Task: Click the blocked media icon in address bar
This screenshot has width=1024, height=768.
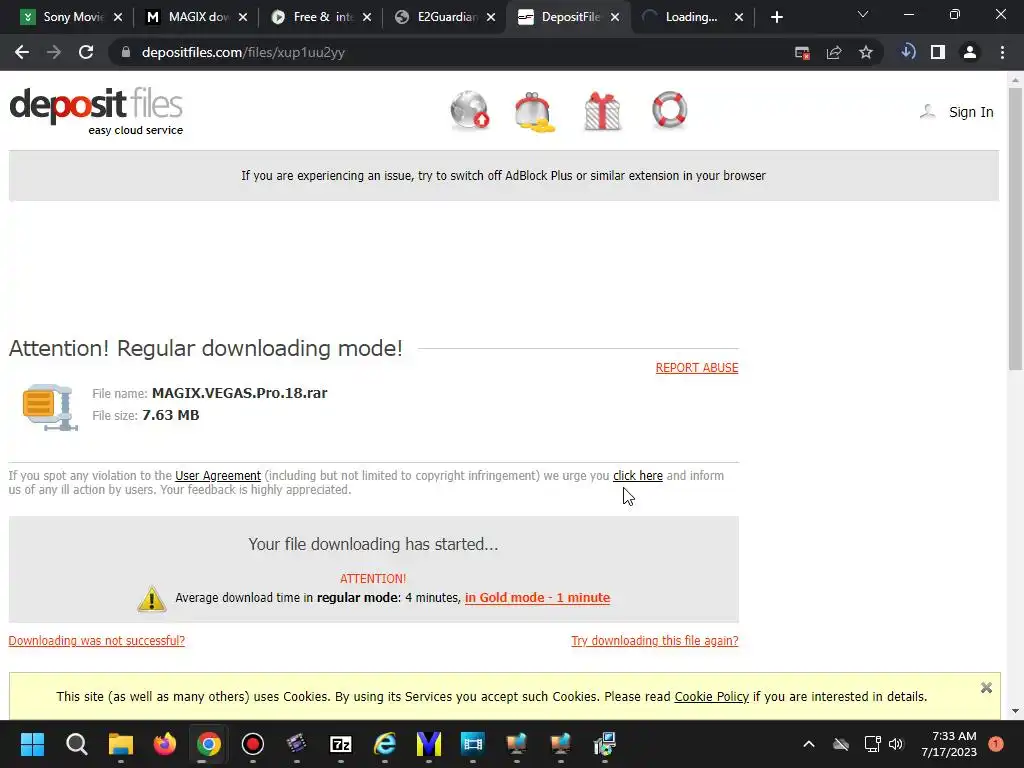Action: click(802, 52)
